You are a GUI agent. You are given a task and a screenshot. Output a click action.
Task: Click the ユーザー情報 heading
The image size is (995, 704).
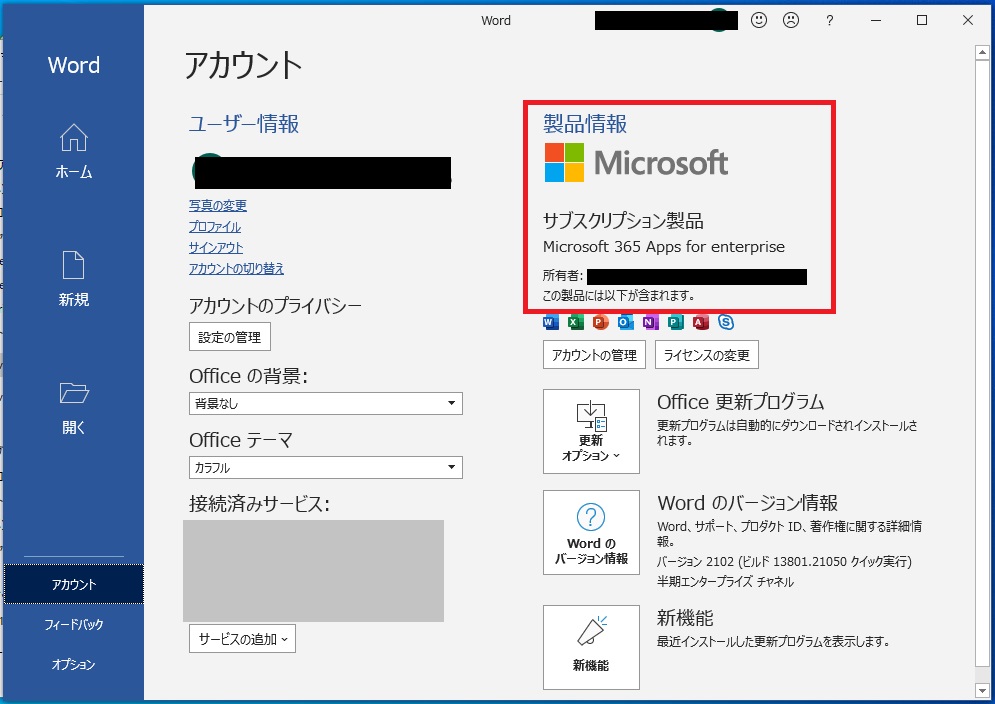tap(244, 123)
